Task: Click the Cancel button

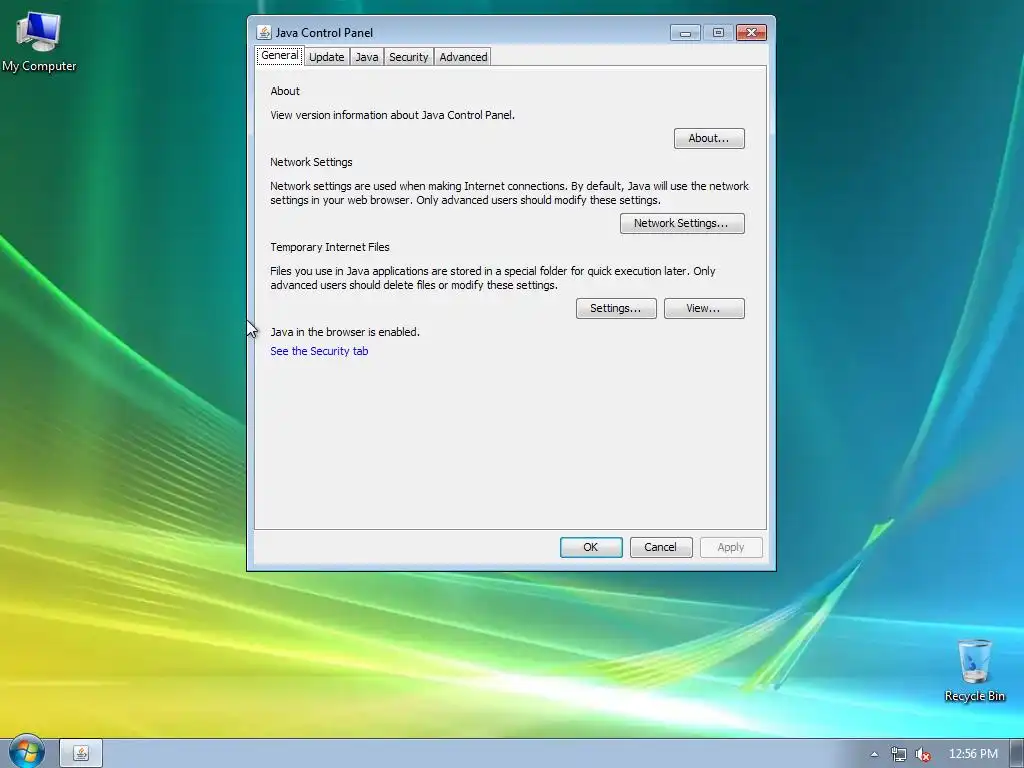Action: pyautogui.click(x=661, y=547)
